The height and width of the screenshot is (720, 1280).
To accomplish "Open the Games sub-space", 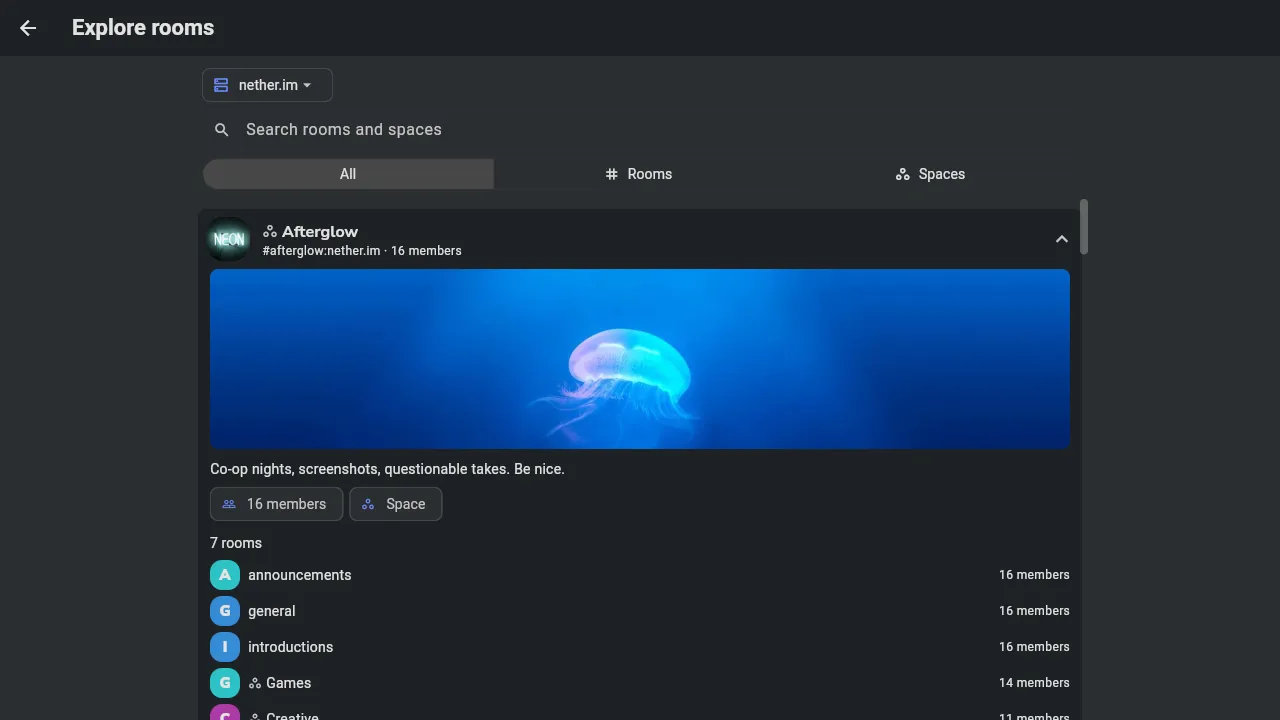I will [x=640, y=683].
